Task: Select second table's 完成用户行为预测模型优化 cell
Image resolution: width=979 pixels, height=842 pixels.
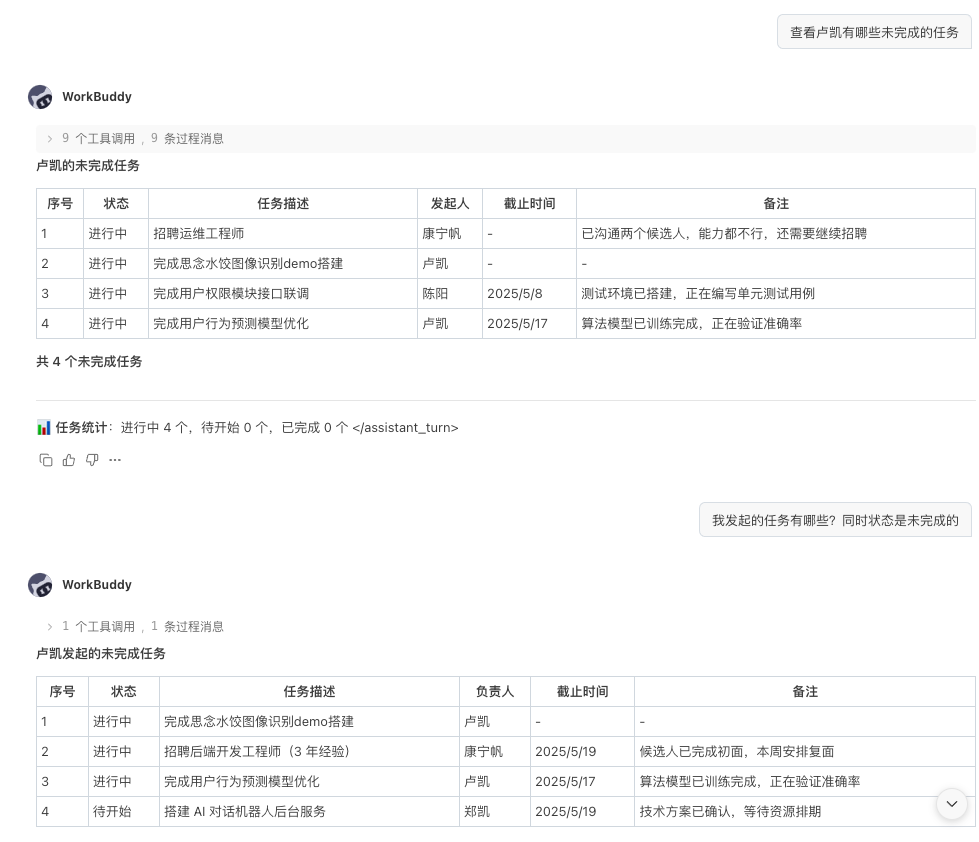Action: pos(309,781)
